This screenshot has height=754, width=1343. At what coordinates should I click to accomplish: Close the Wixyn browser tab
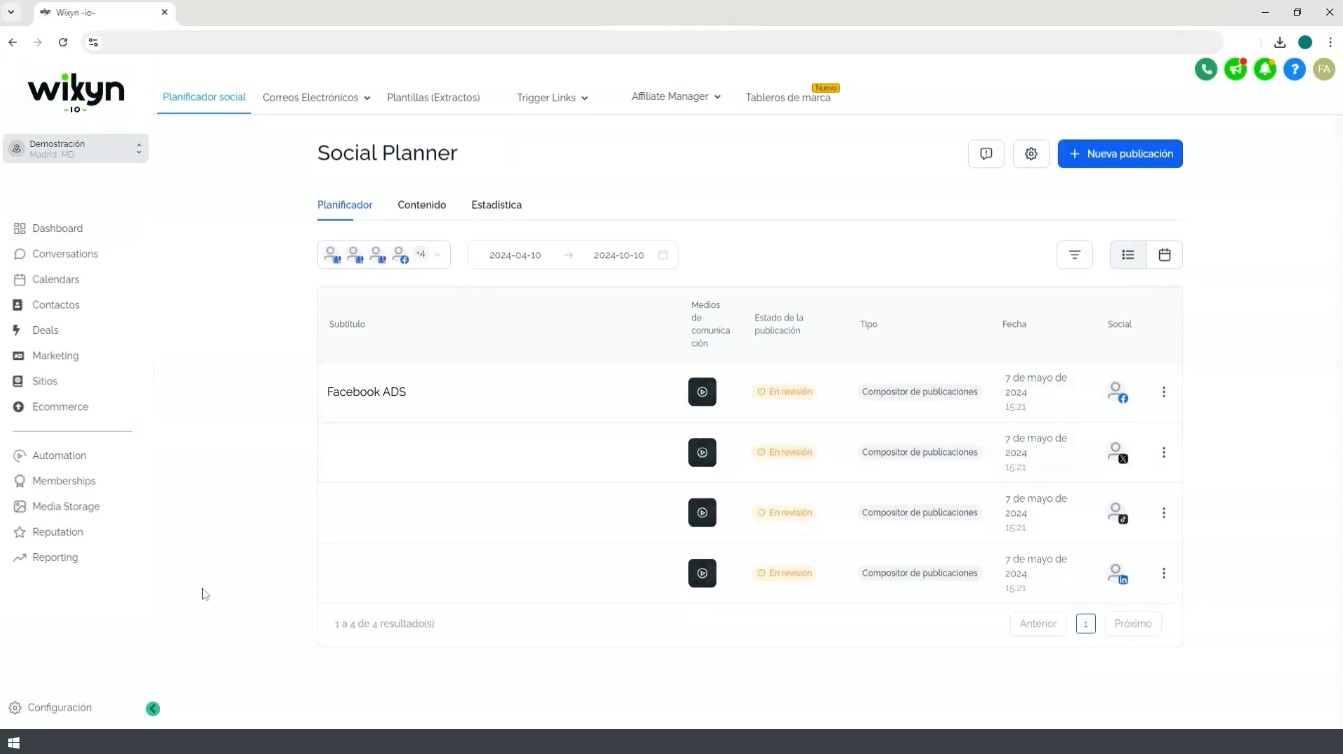point(165,12)
